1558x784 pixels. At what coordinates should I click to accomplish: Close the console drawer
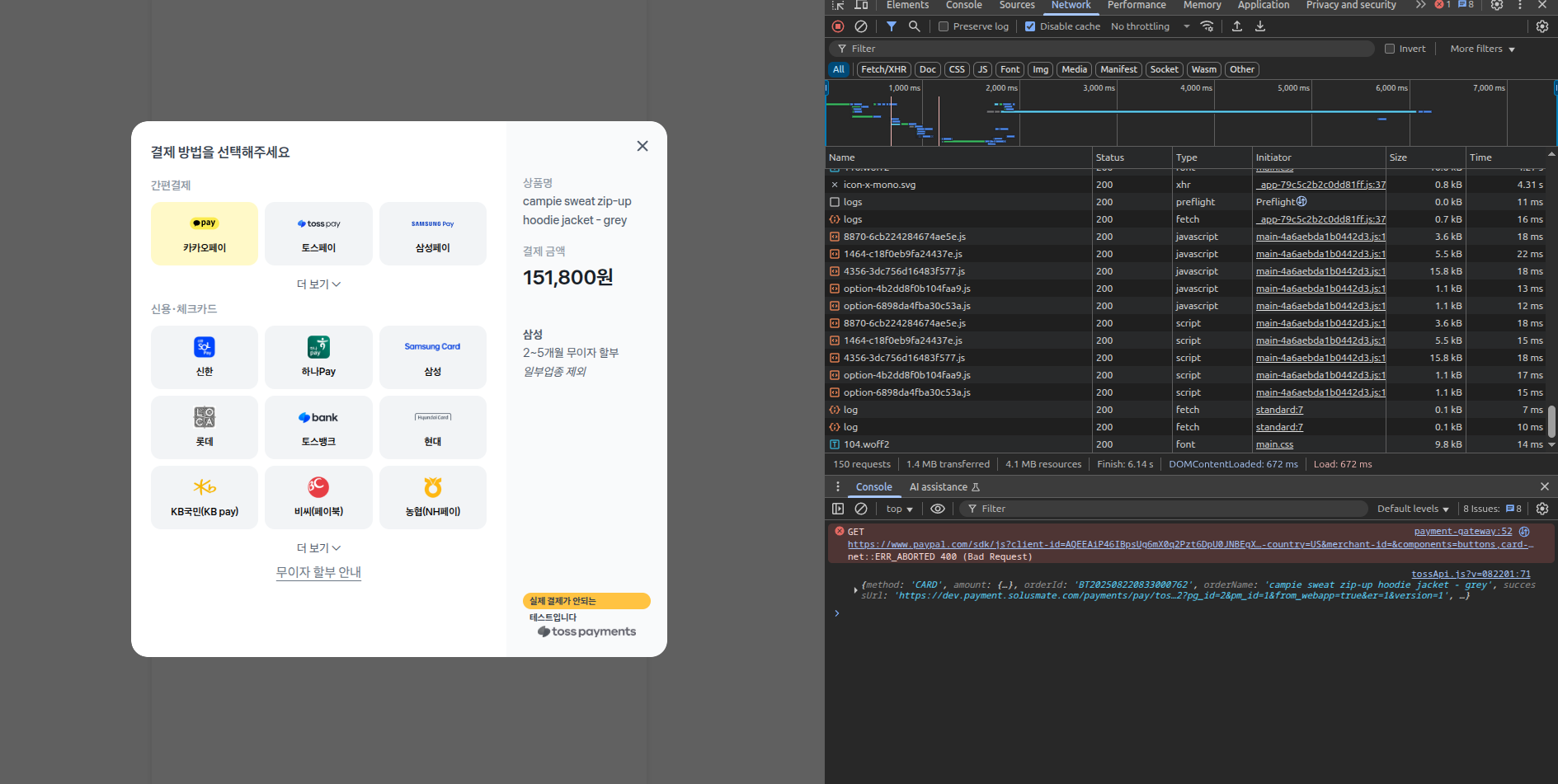point(1545,486)
